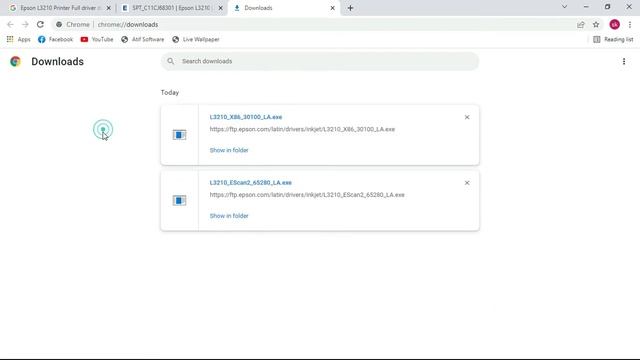Image resolution: width=640 pixels, height=360 pixels.
Task: Click the browser forward arrow
Action: pos(25,24)
